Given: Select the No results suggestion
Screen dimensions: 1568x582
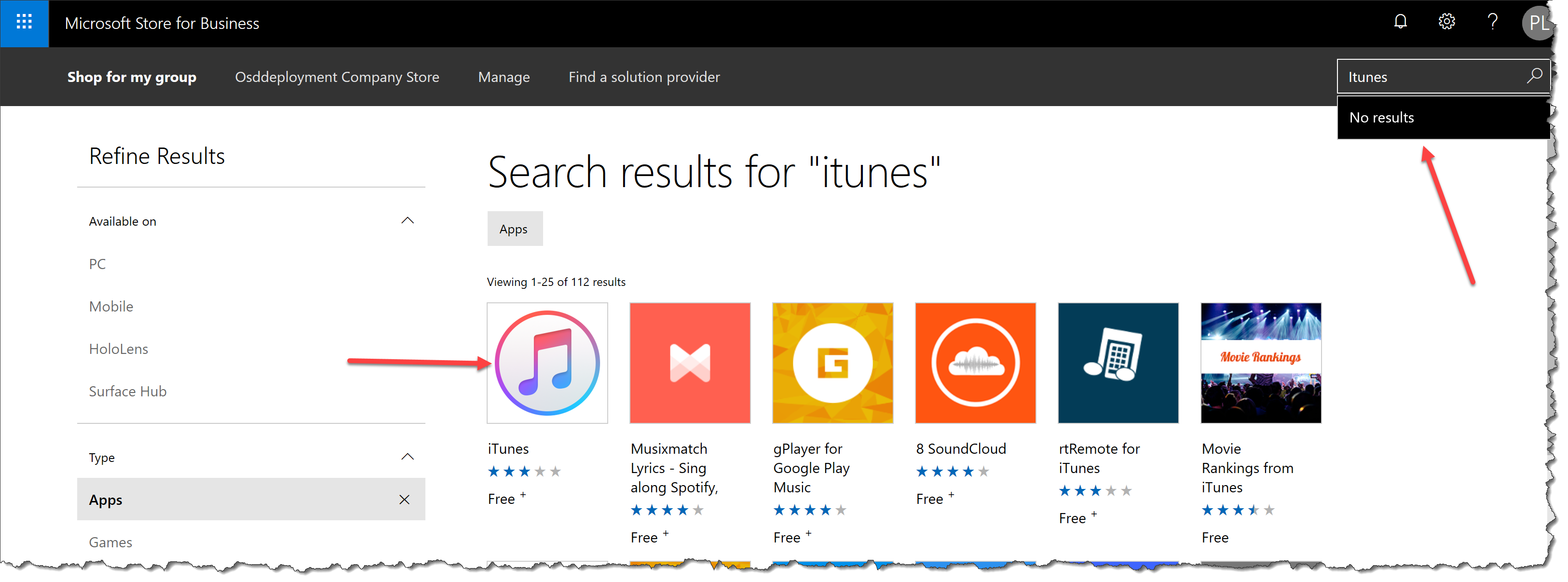Looking at the screenshot, I should click(x=1382, y=117).
